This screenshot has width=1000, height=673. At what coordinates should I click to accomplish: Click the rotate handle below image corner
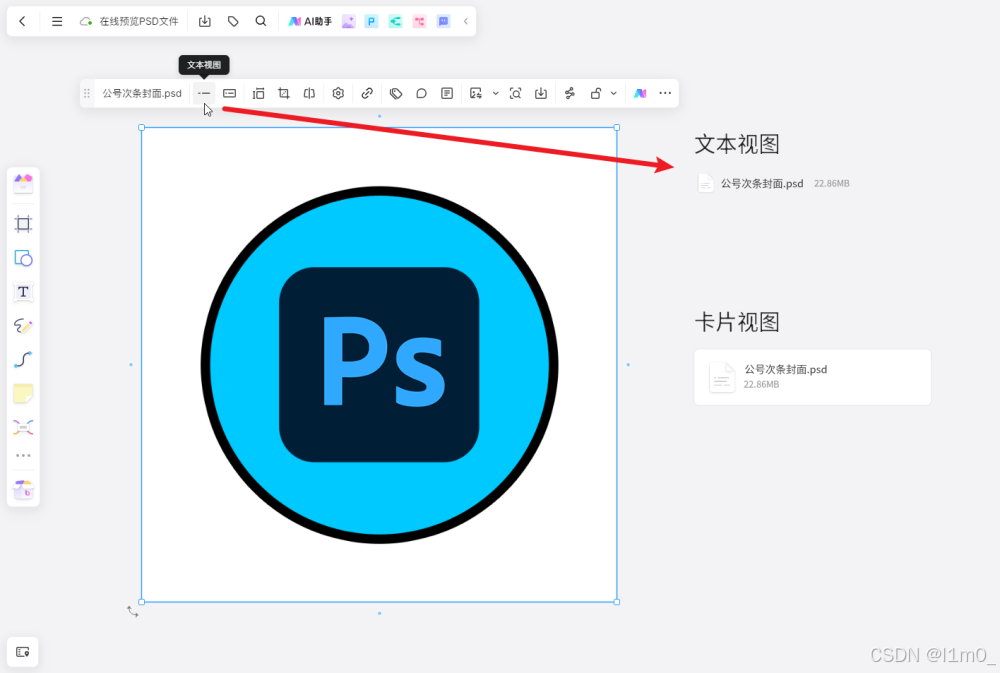pos(133,611)
